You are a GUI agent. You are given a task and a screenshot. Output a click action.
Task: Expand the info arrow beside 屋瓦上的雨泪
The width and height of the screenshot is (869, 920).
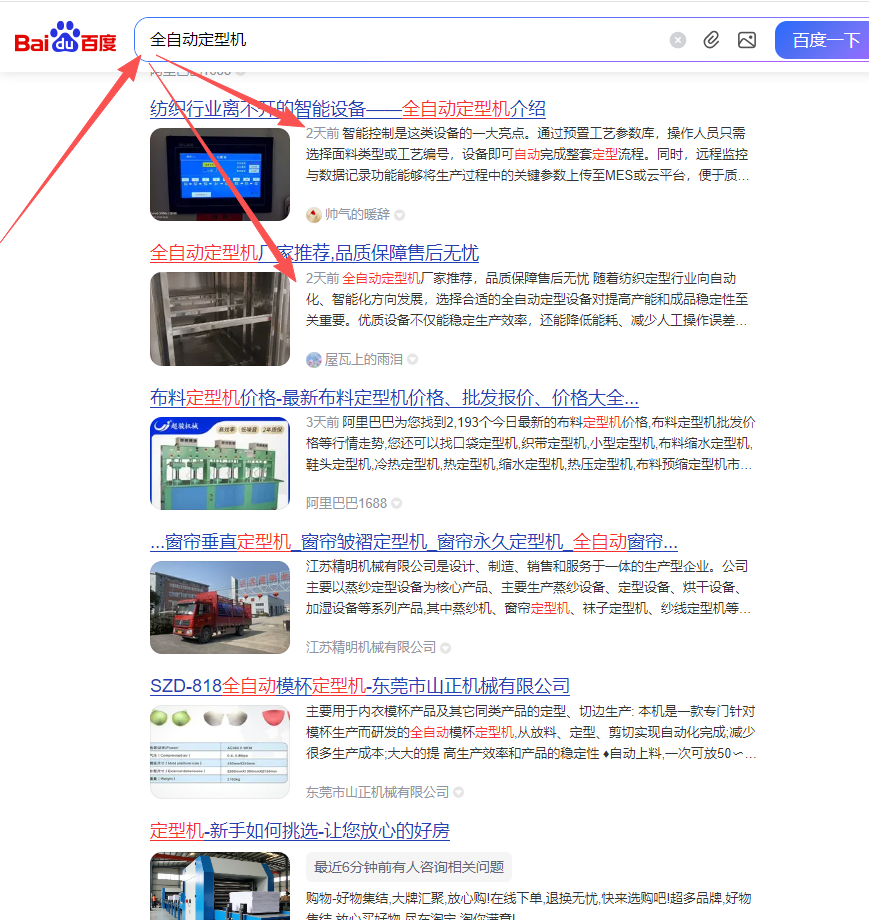tap(412, 359)
